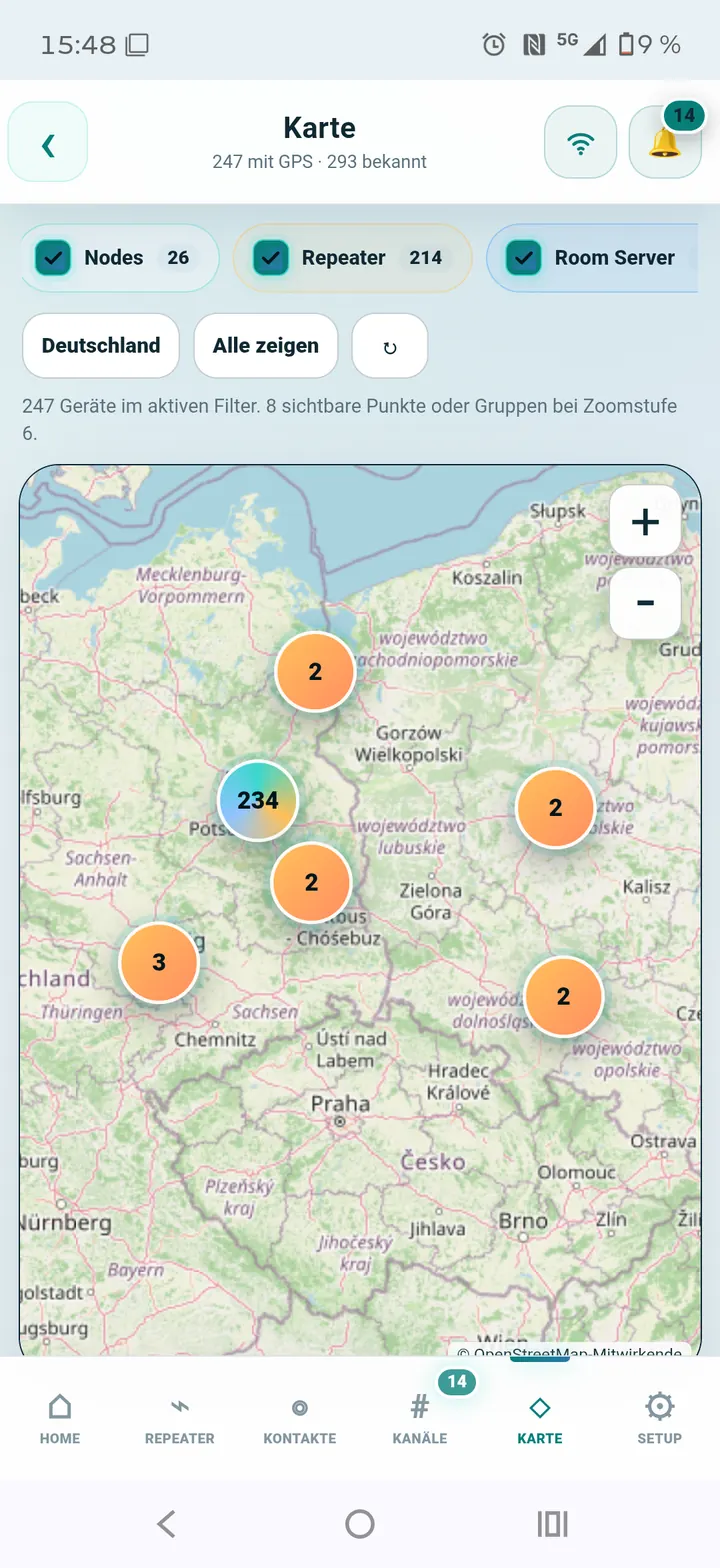Switch to the Home tab
The height and width of the screenshot is (1568, 720).
[60, 1419]
